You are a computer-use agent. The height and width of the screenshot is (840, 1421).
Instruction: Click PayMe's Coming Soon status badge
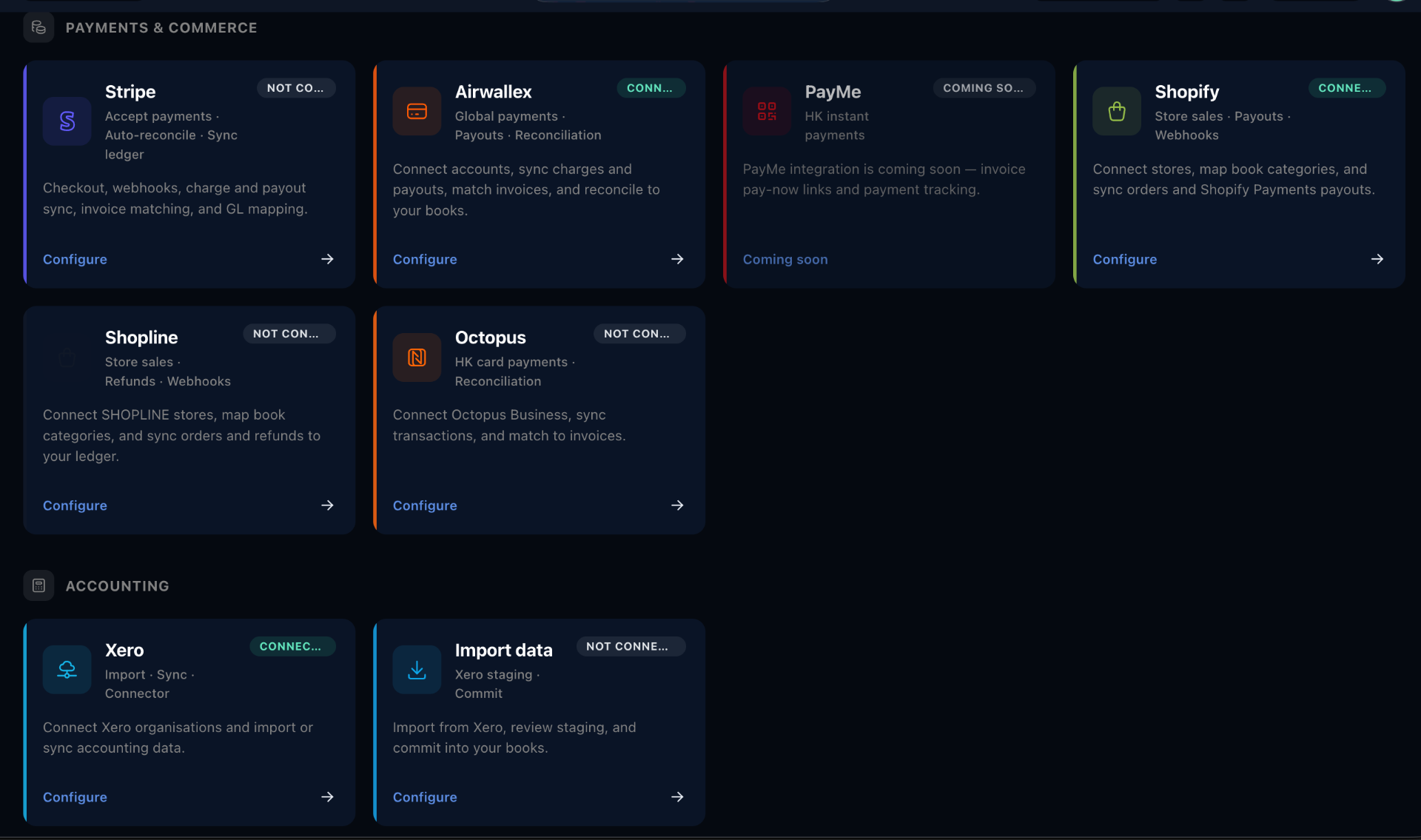[984, 88]
